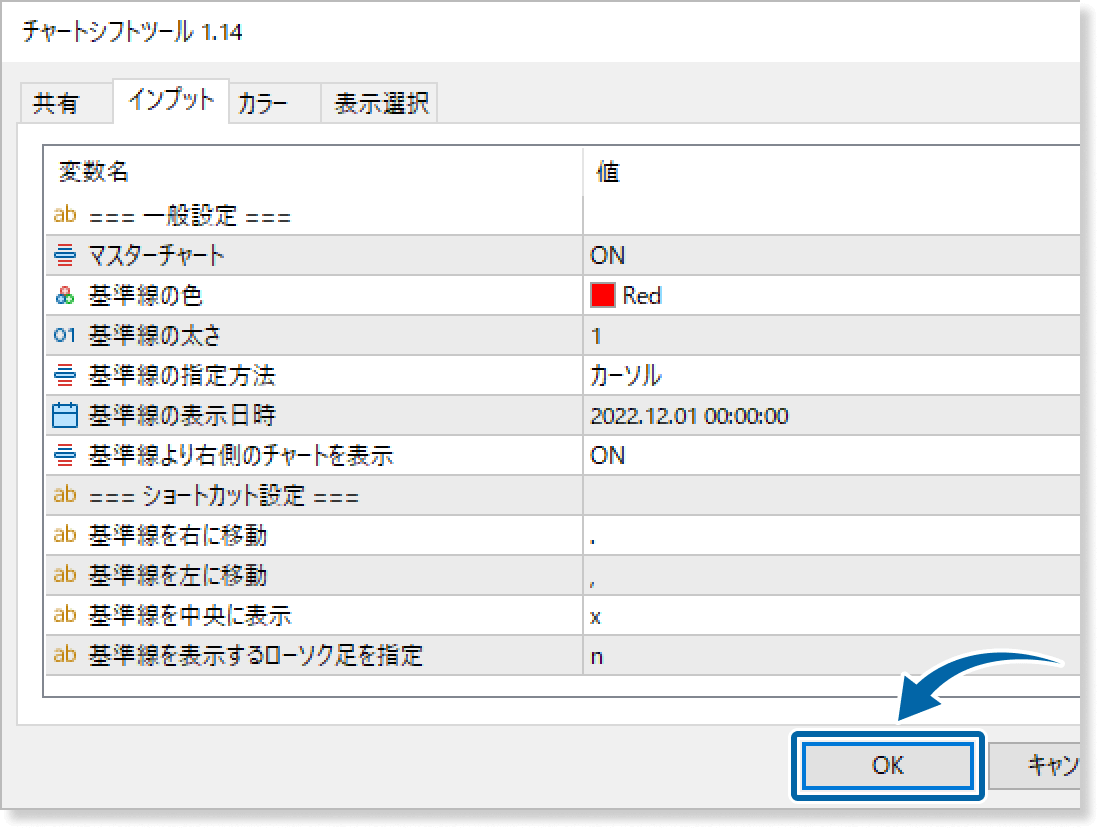The width and height of the screenshot is (1100, 830).
Task: Edit the shortcut value n for ローソク足を指定
Action: pyautogui.click(x=831, y=655)
